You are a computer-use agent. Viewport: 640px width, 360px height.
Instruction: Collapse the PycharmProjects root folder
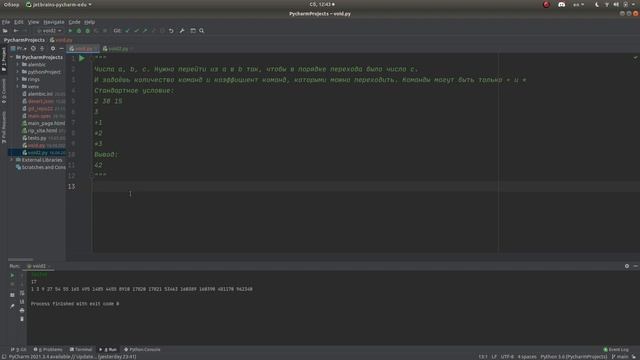[12, 58]
